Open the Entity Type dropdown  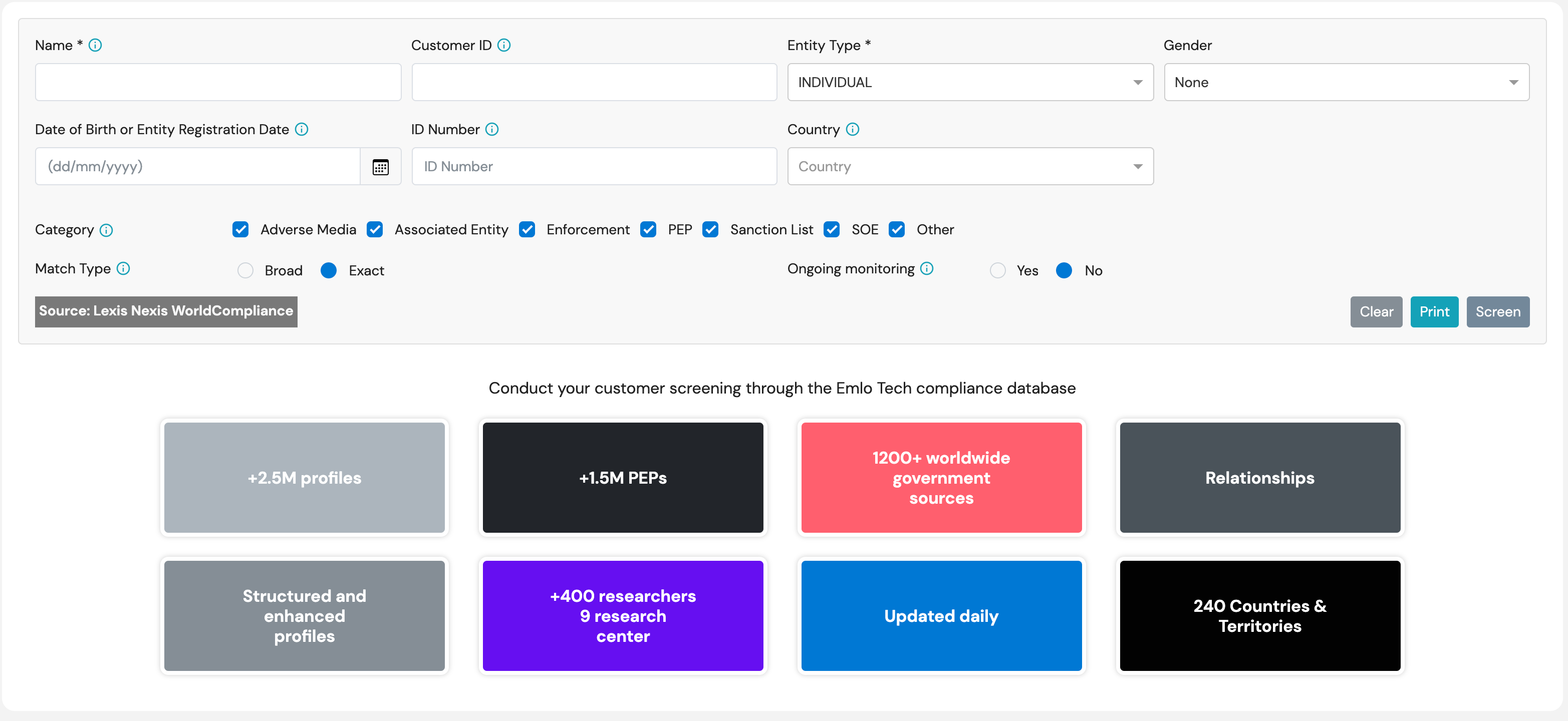(970, 82)
